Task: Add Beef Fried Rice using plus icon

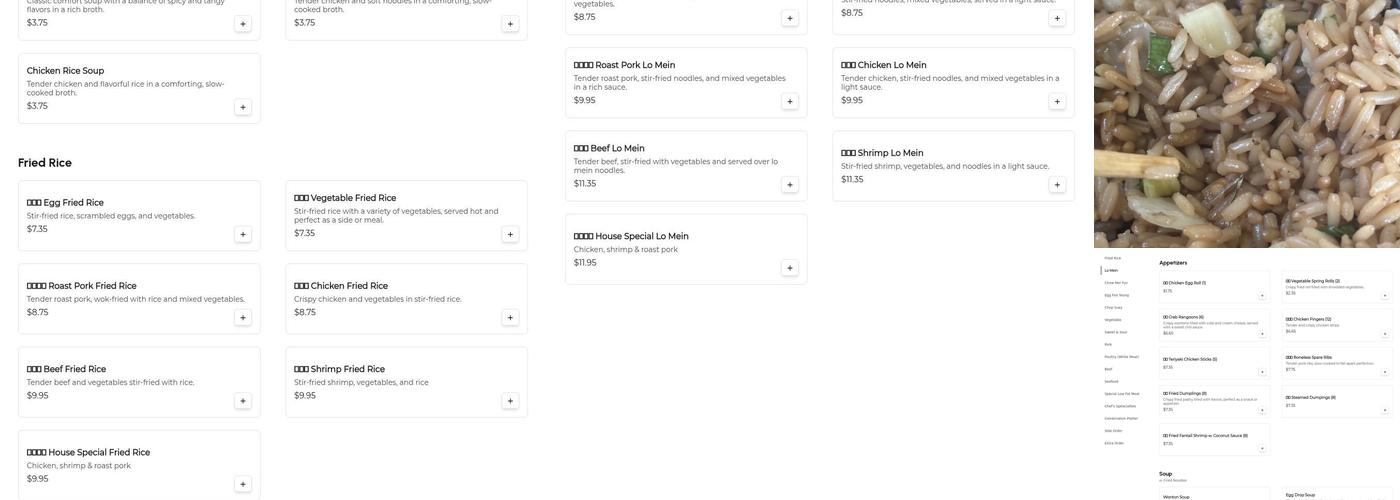Action: [243, 401]
